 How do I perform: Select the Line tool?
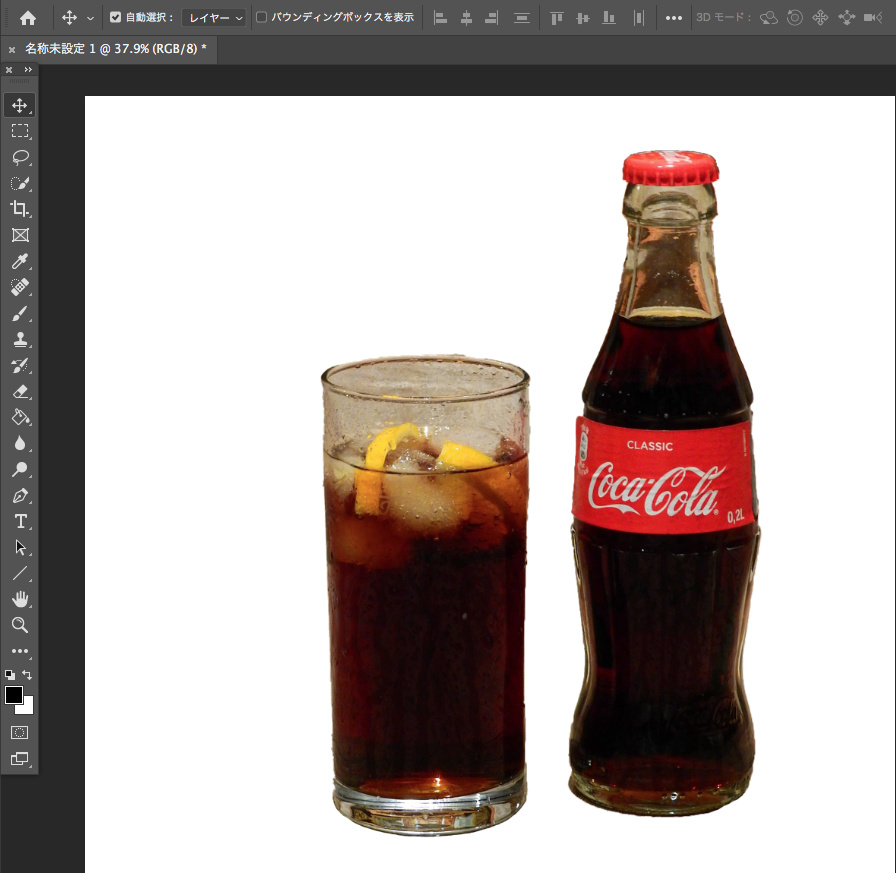point(20,573)
